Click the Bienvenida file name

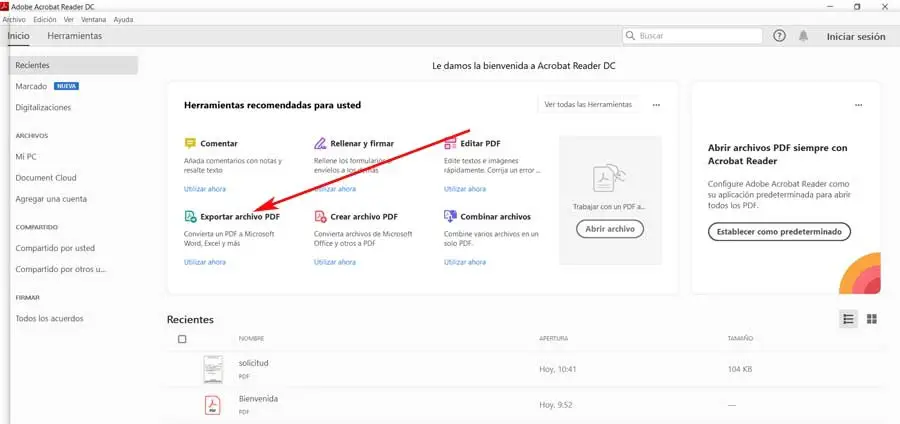pos(258,399)
